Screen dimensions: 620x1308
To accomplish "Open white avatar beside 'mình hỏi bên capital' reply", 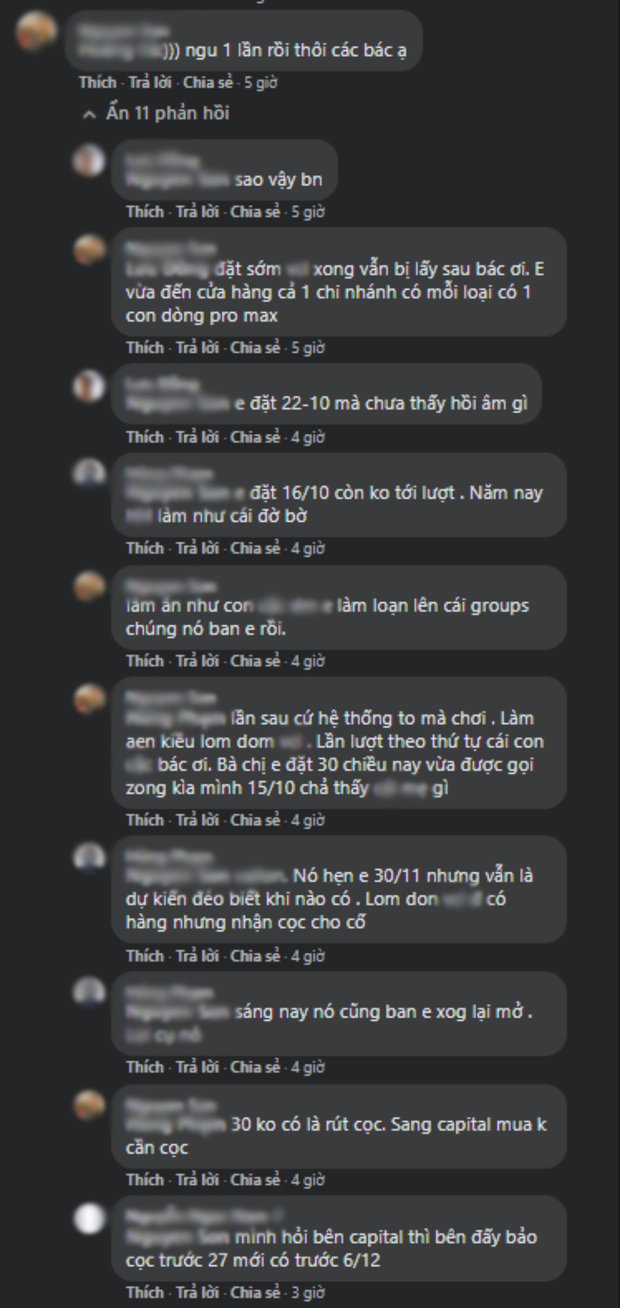I will point(89,1218).
